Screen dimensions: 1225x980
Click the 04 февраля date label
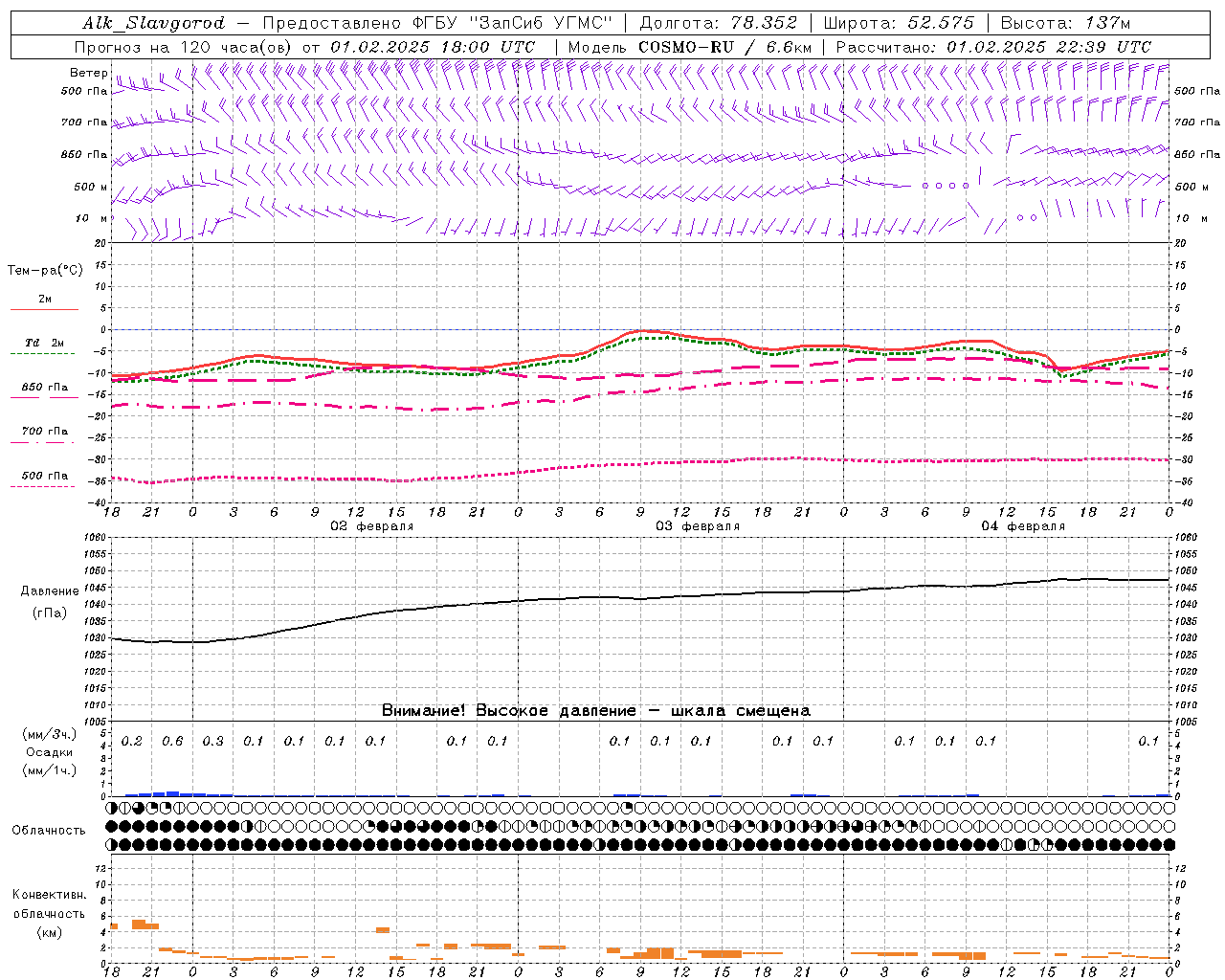tap(1023, 526)
